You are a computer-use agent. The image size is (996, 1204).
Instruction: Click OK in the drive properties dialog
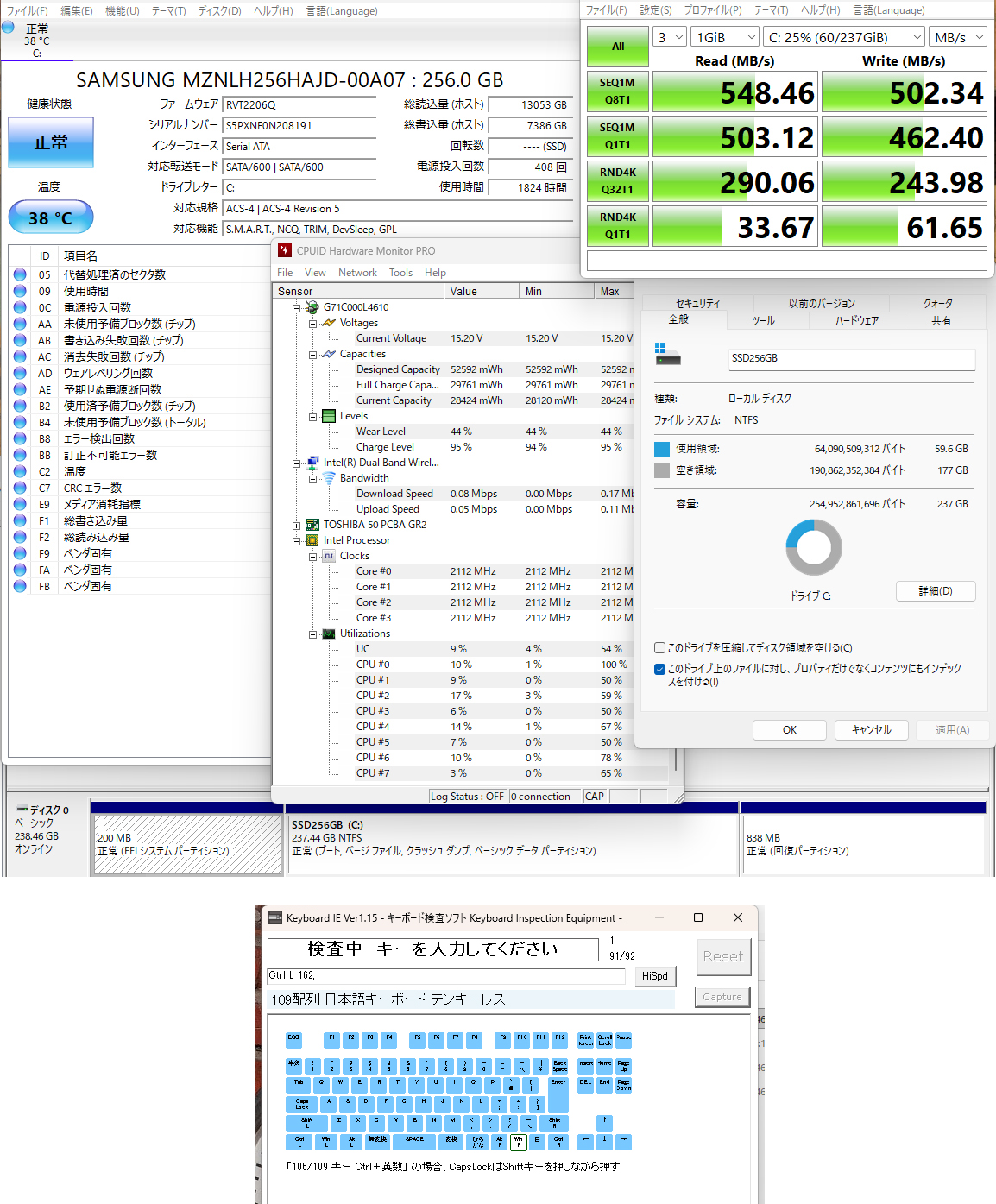790,730
